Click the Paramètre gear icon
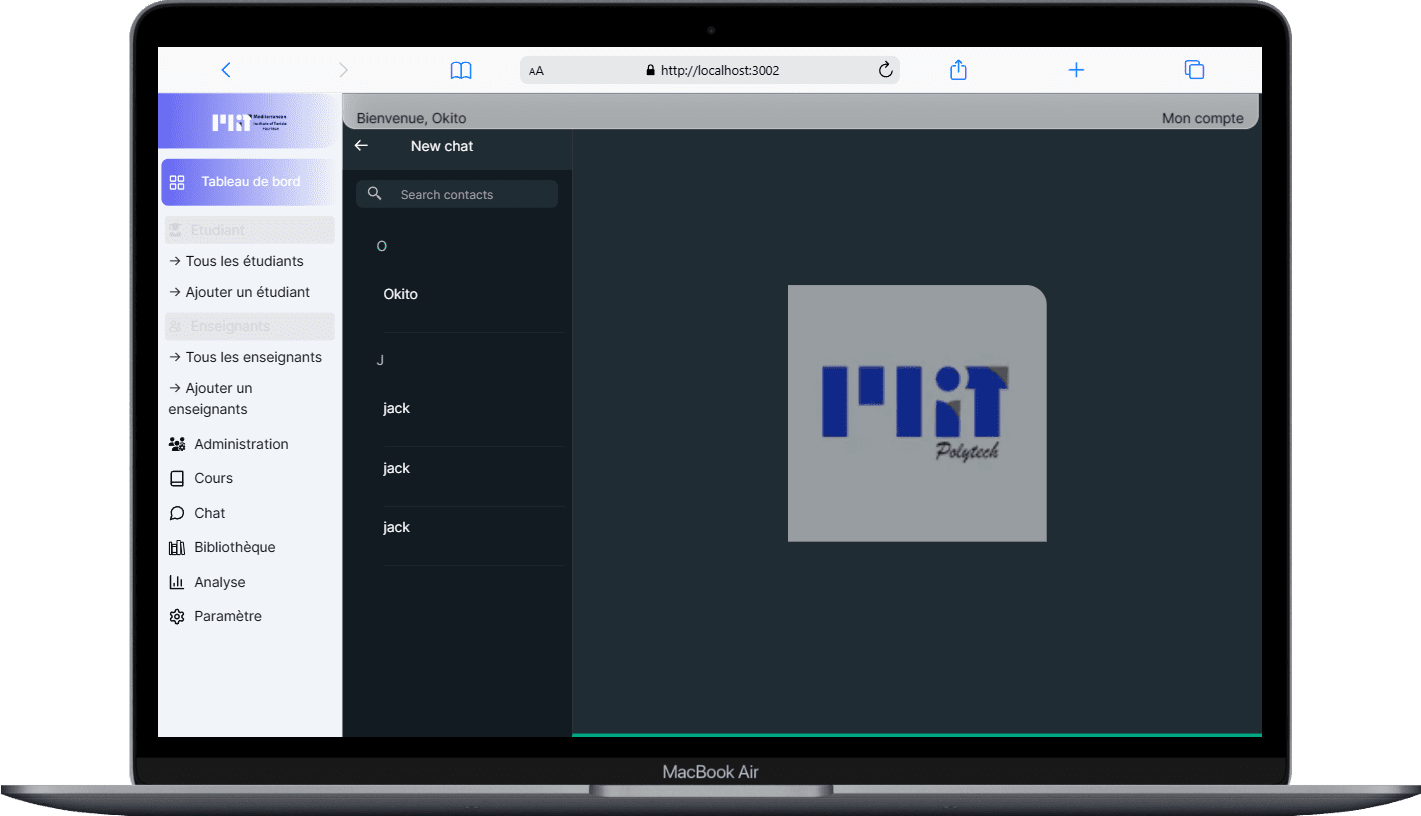1421x816 pixels. click(177, 617)
